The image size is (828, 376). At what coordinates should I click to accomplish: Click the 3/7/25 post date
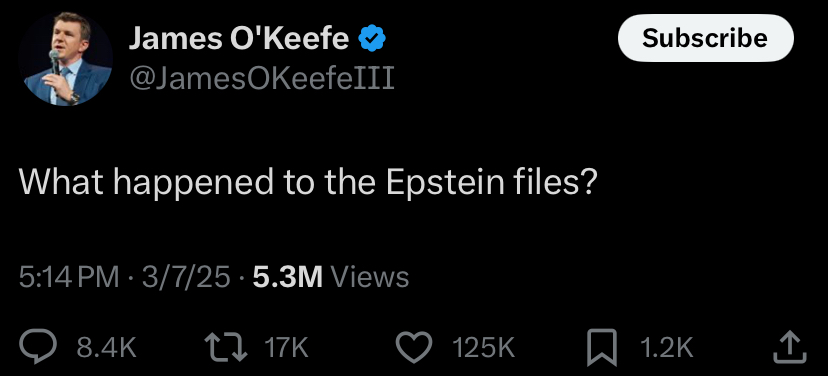(186, 277)
